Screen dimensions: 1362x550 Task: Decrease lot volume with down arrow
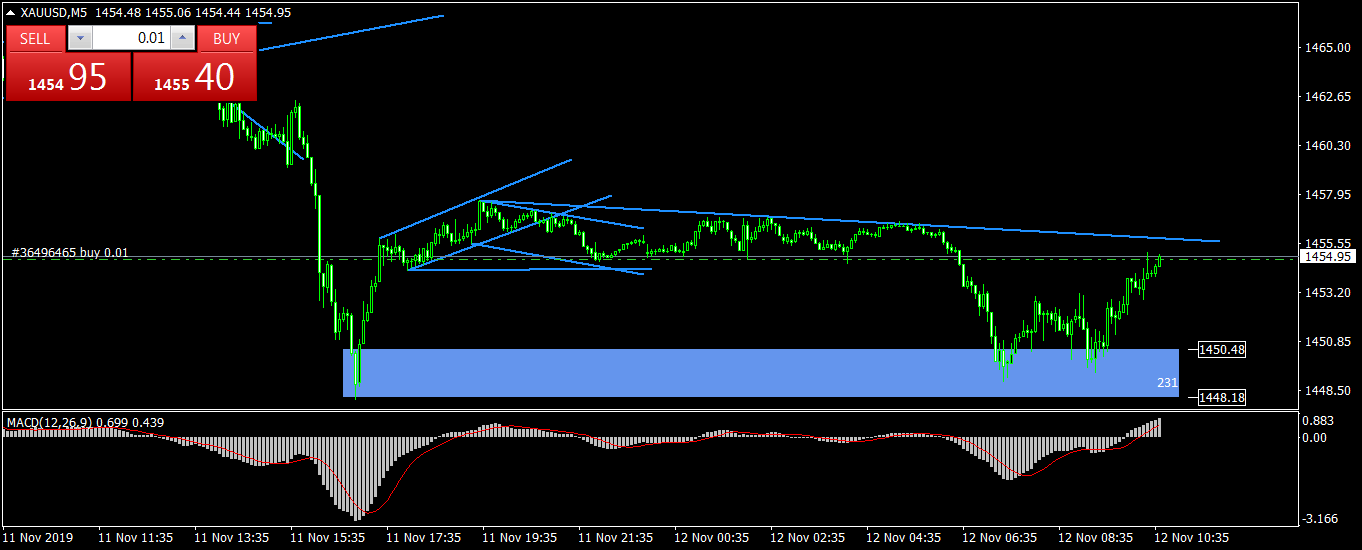point(80,39)
